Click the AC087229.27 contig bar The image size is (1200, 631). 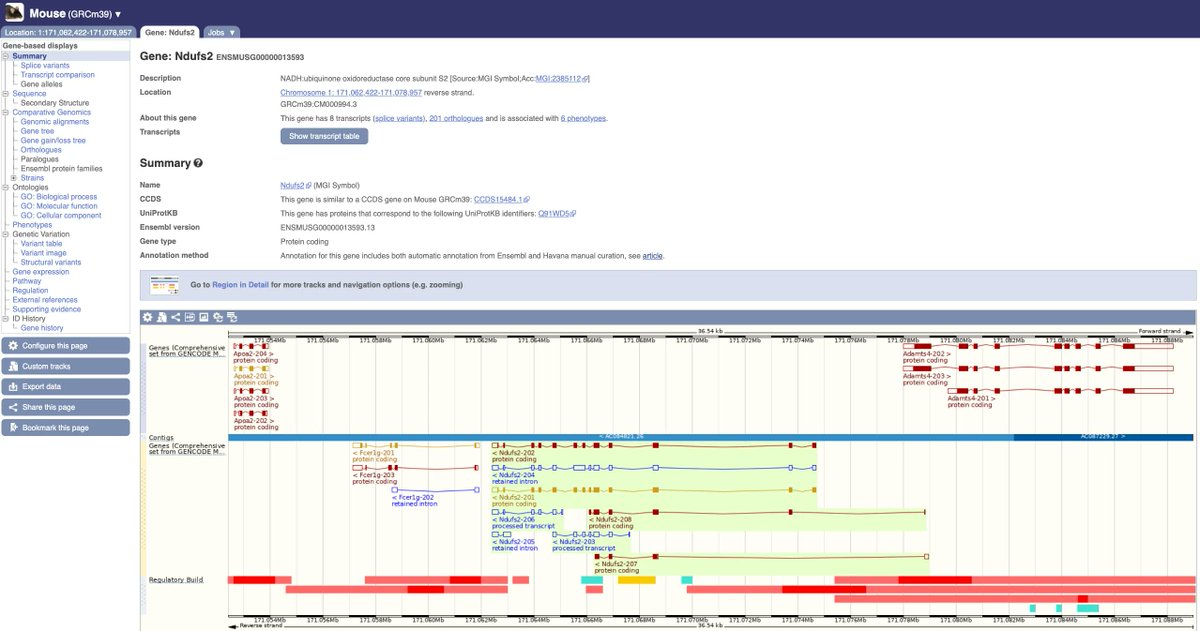(1103, 437)
